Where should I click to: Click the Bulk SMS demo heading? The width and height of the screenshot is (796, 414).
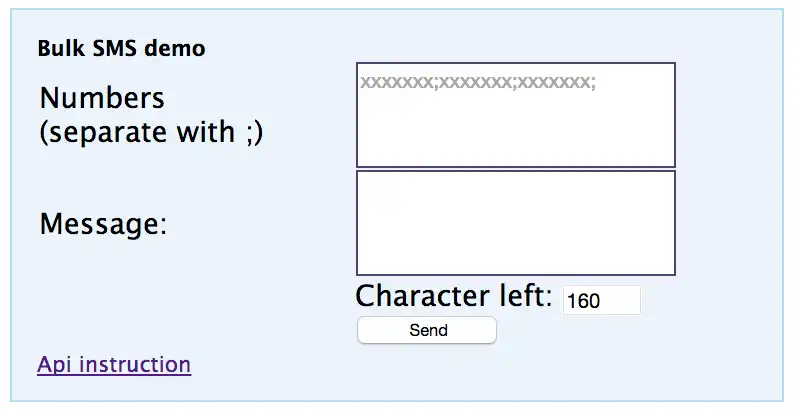coord(121,48)
